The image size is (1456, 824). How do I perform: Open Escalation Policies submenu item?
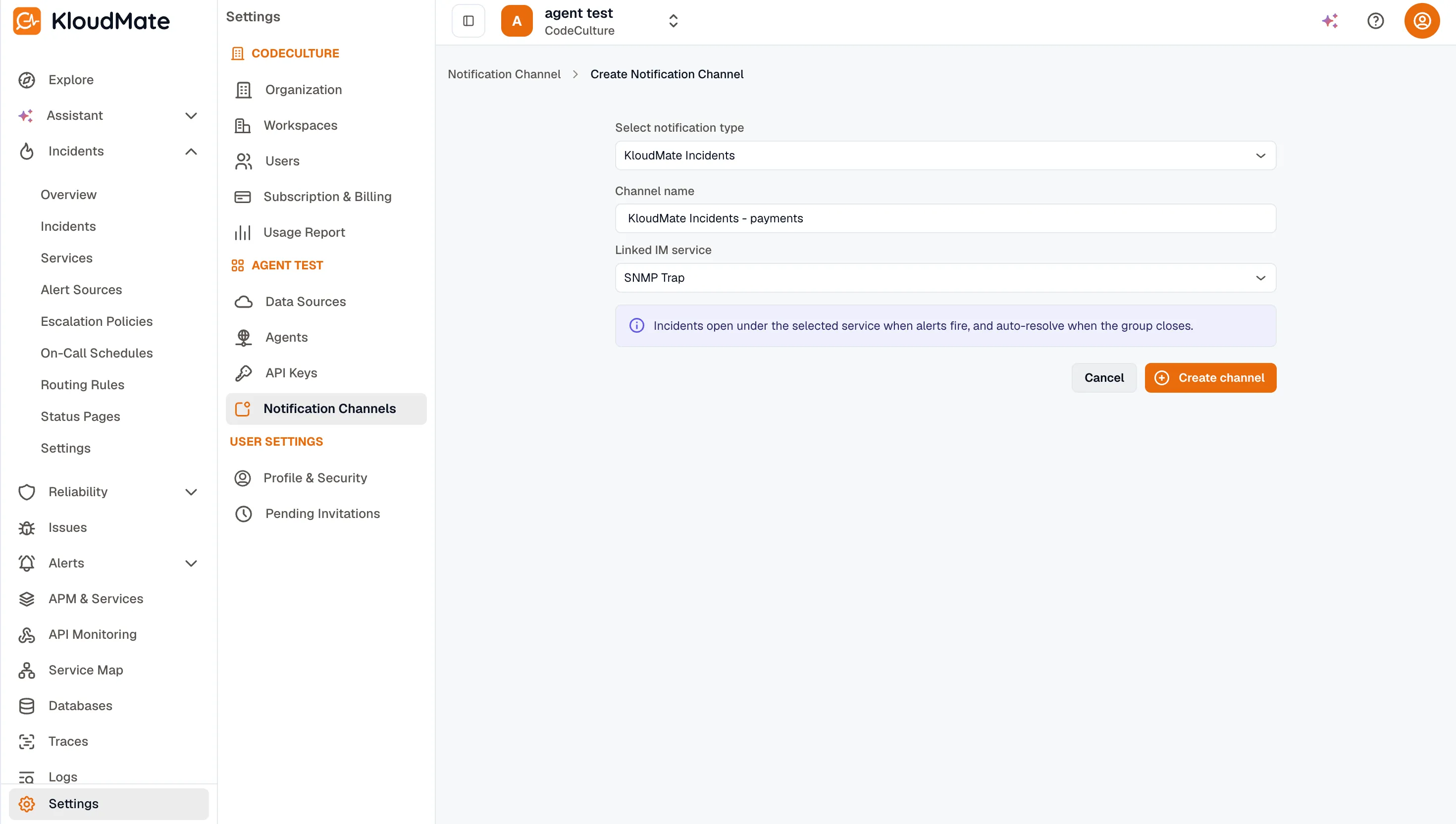[97, 321]
